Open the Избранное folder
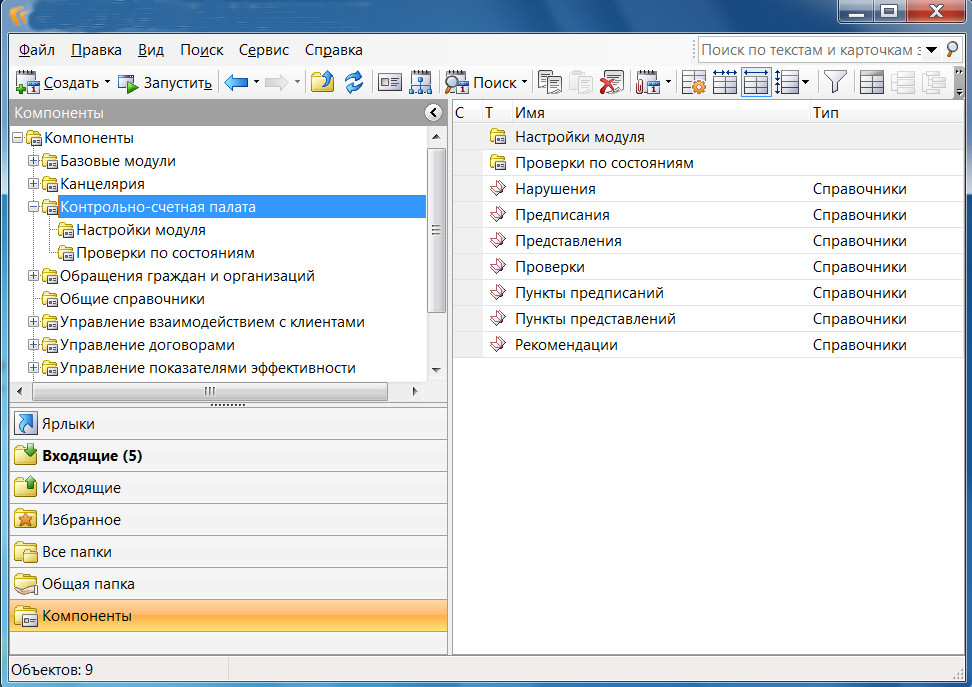Viewport: 972px width, 687px height. pos(228,520)
